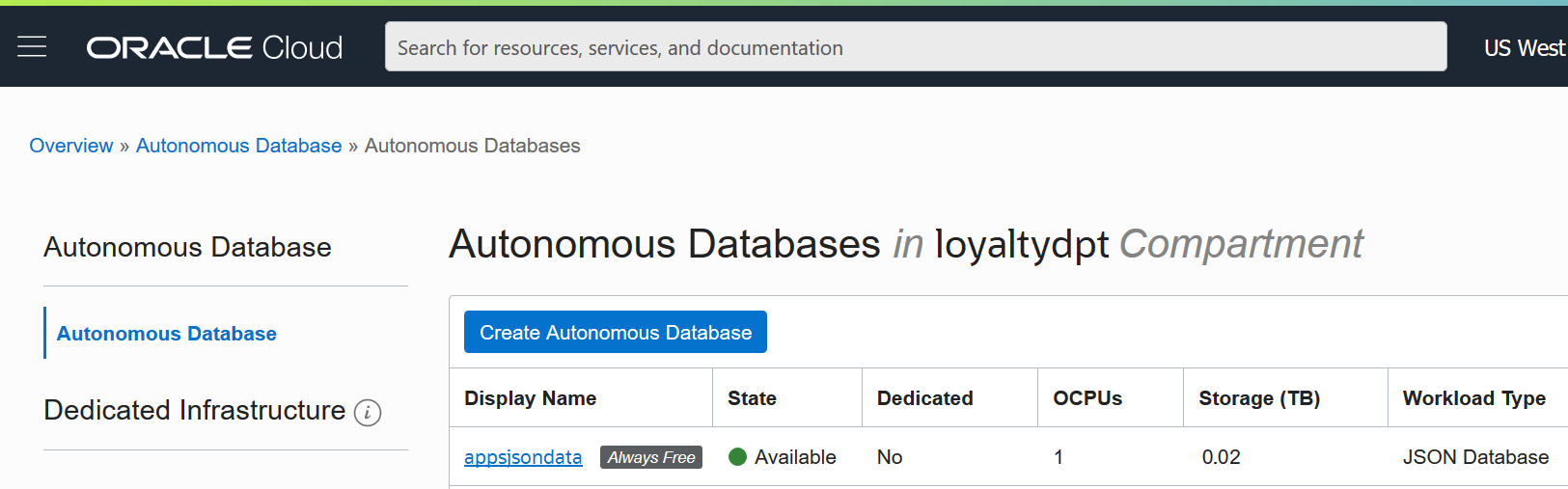Focus the resources and services search box
1568x489 pixels.
(x=915, y=47)
